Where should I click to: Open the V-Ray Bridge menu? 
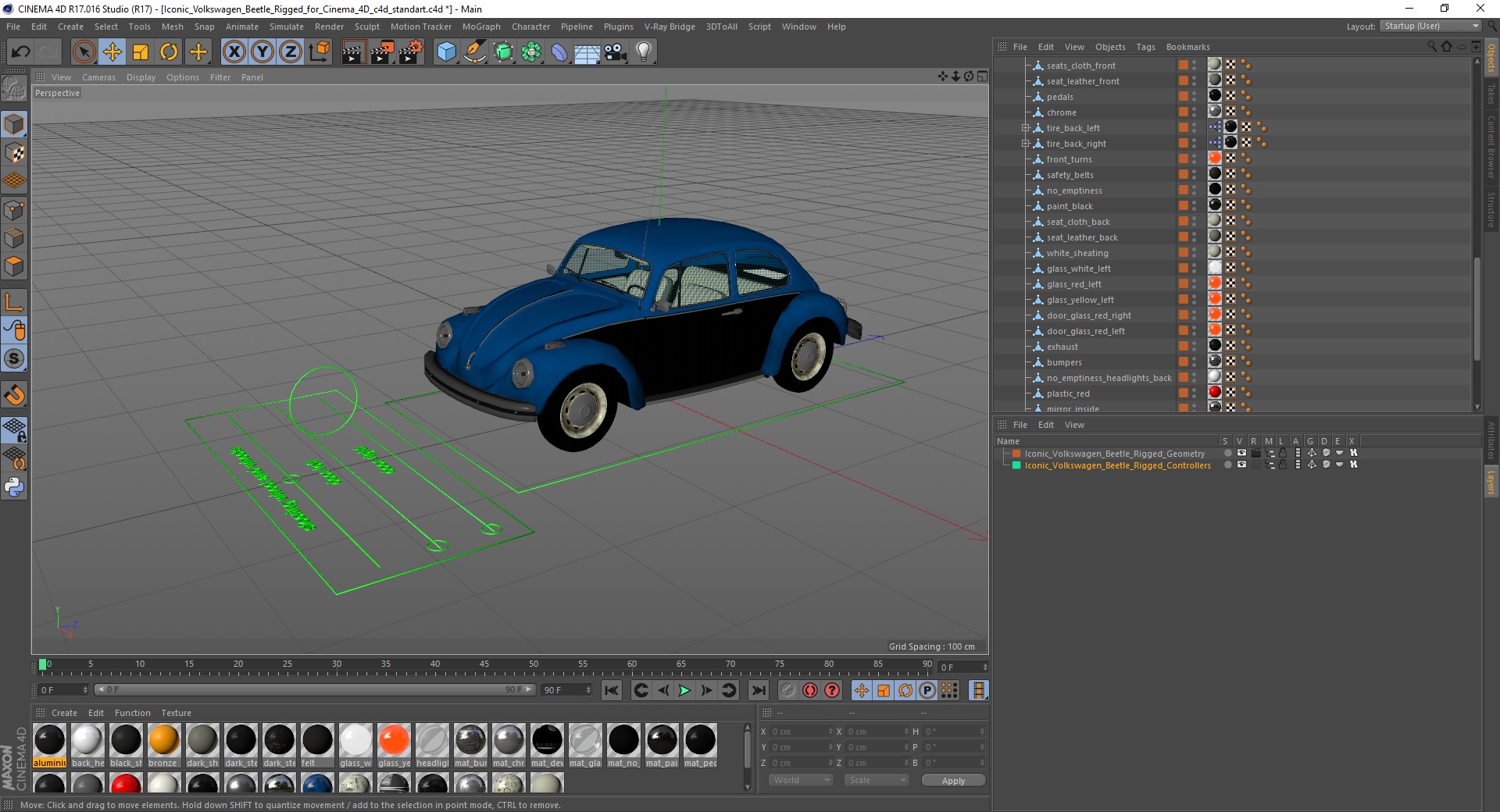(x=670, y=27)
